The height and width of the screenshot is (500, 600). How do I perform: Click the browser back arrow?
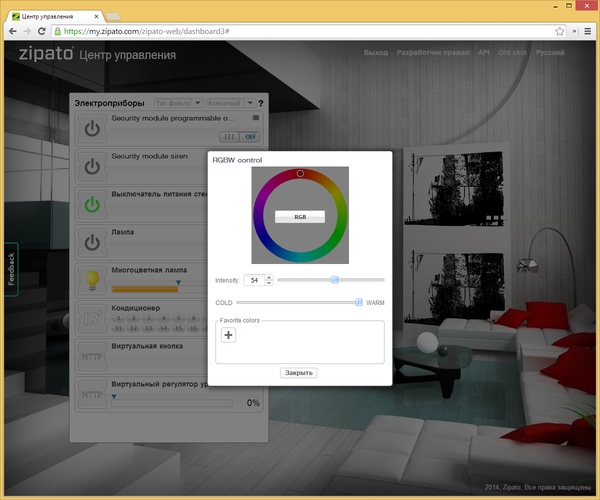13,31
